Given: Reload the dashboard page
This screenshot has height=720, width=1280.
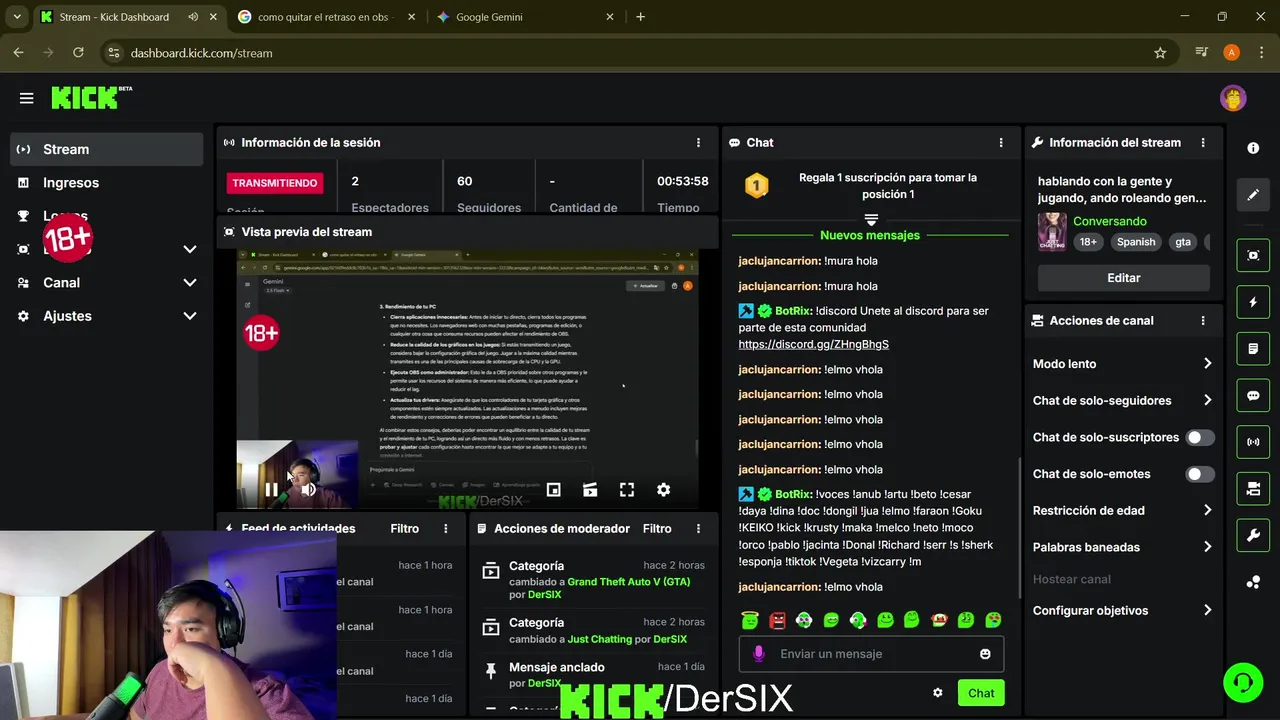Looking at the screenshot, I should tap(78, 53).
